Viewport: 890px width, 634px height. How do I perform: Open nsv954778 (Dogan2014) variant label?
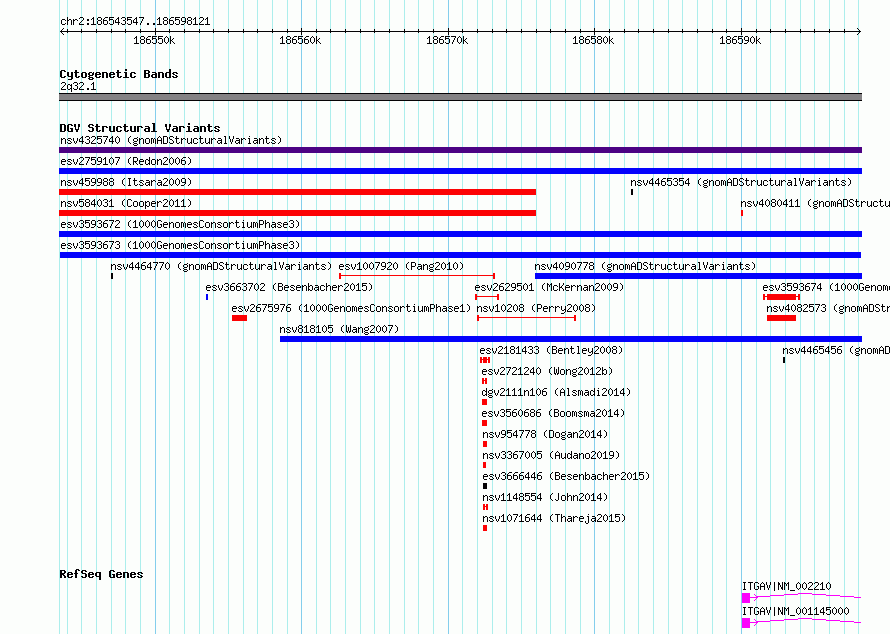point(545,434)
